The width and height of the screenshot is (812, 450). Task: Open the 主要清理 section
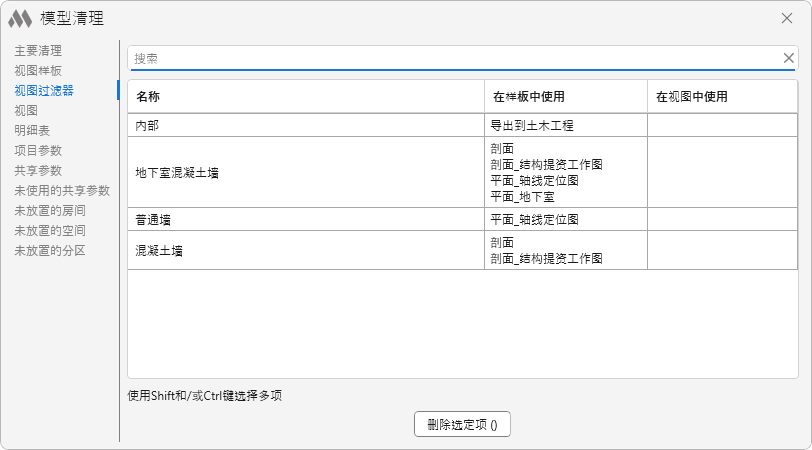(x=38, y=50)
